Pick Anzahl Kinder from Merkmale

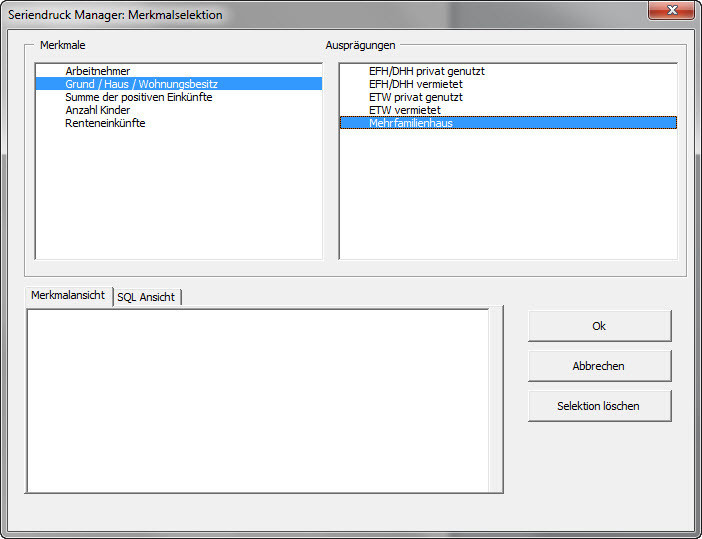point(179,110)
